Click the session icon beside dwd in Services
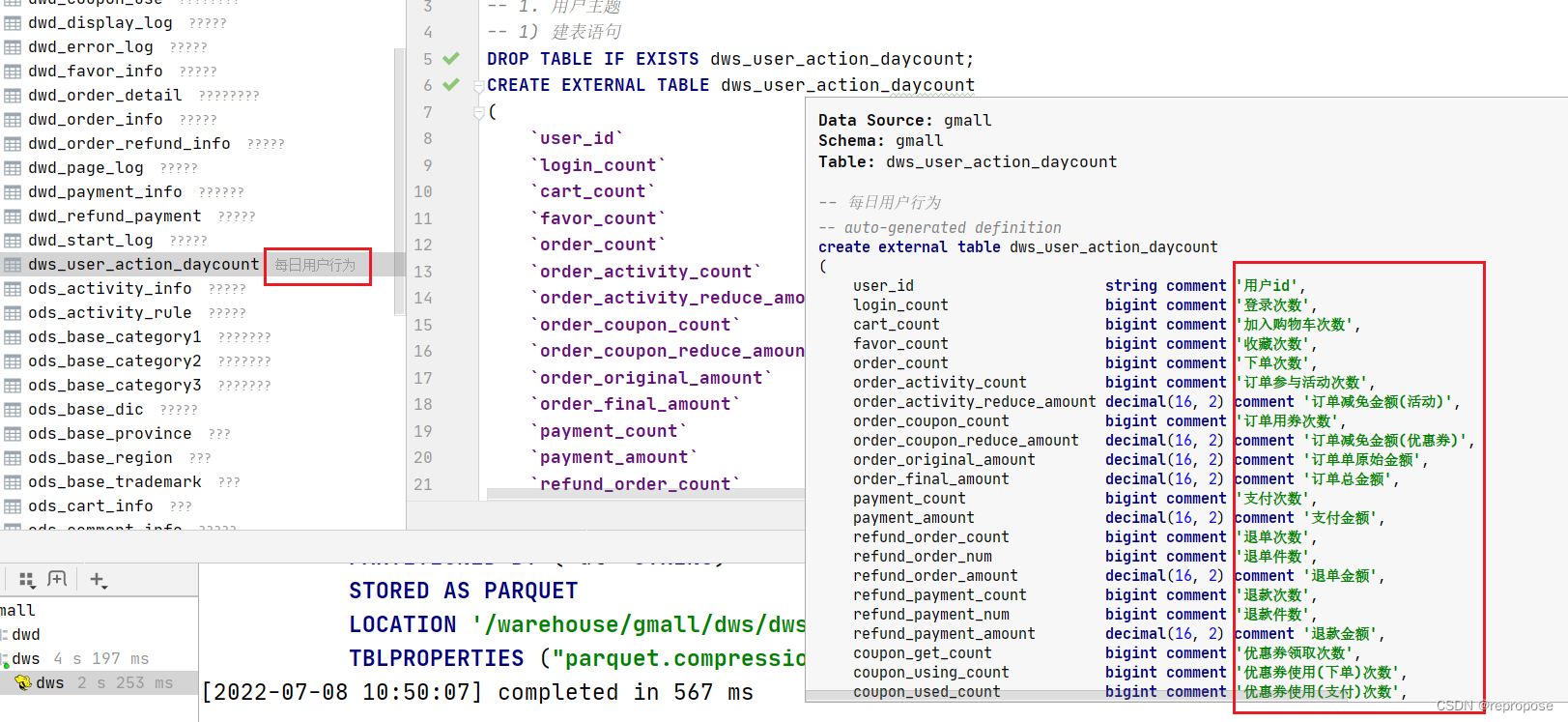 (x=4, y=634)
